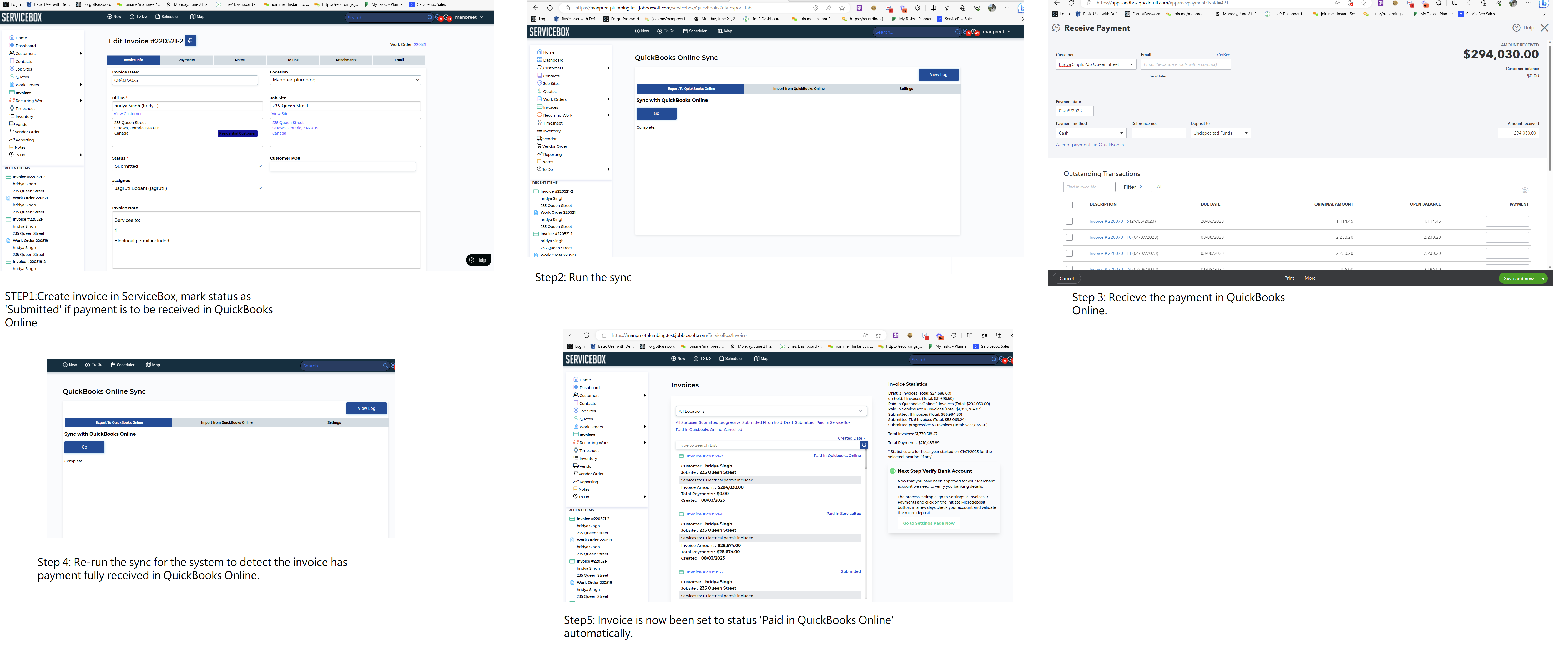Click the search magnifier in Invoices list

[864, 445]
